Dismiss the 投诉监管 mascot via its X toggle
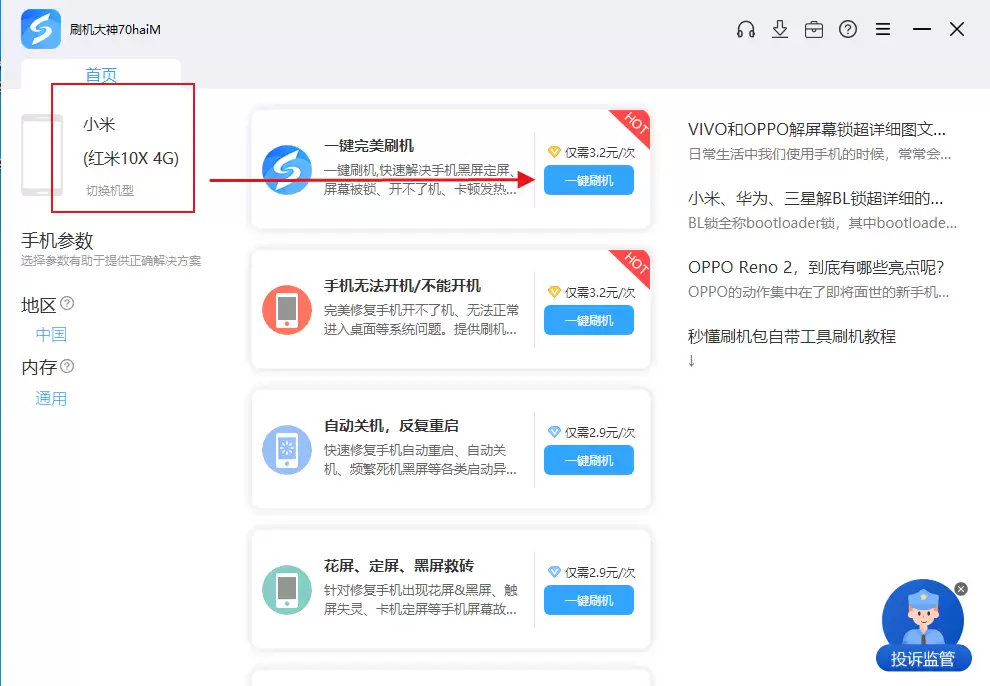This screenshot has width=990, height=686. click(x=961, y=588)
